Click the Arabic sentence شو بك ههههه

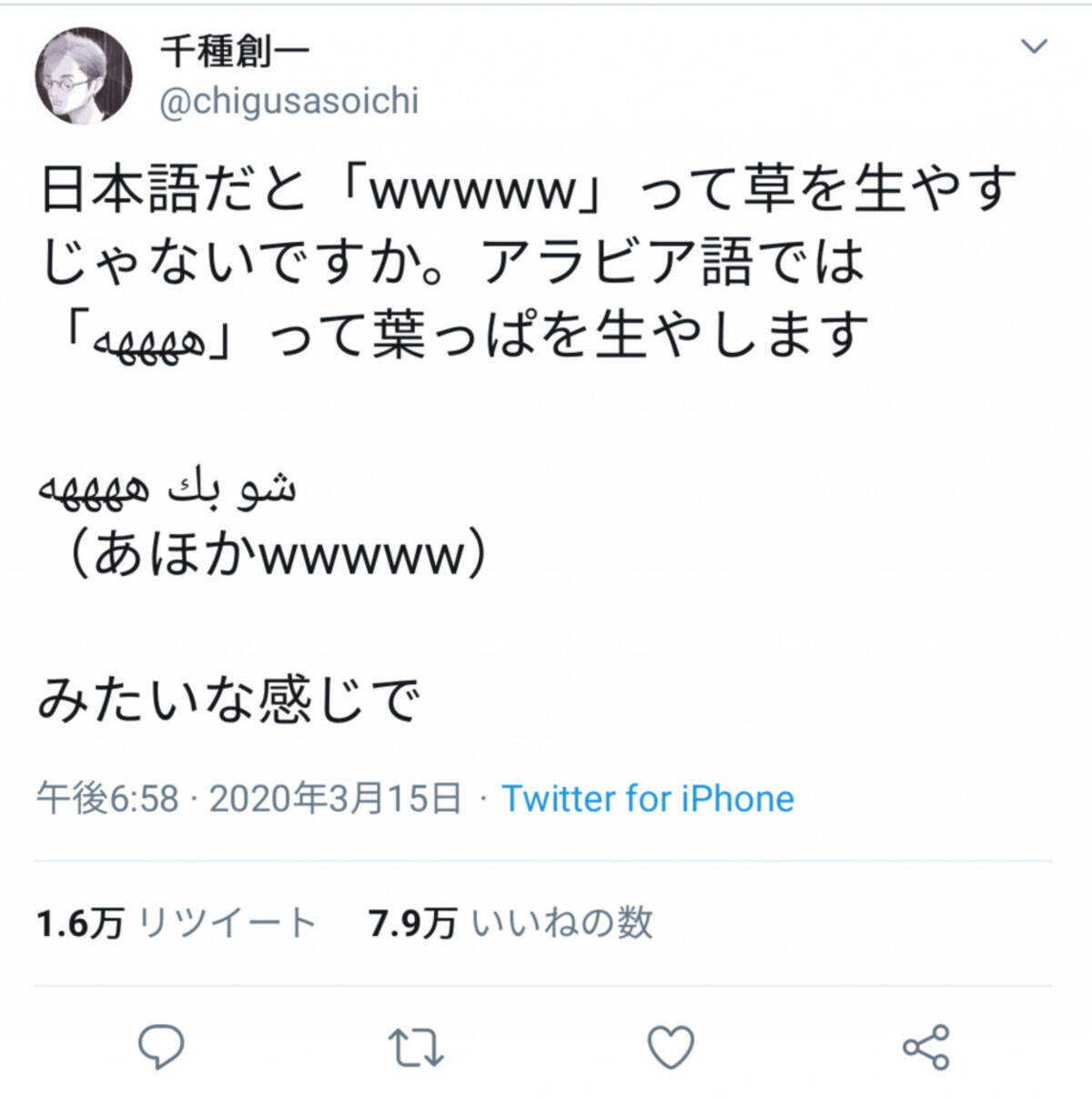pos(167,489)
